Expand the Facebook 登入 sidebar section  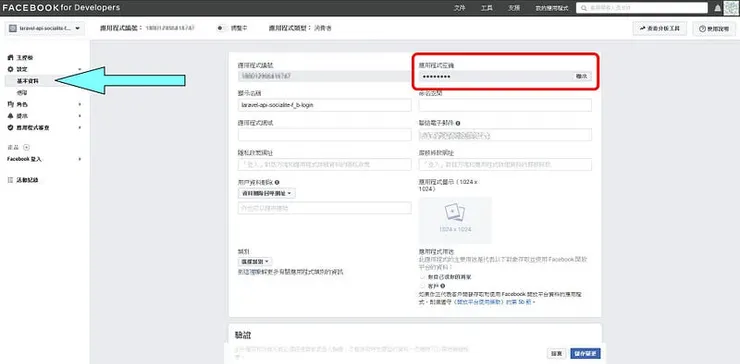pyautogui.click(x=79, y=159)
